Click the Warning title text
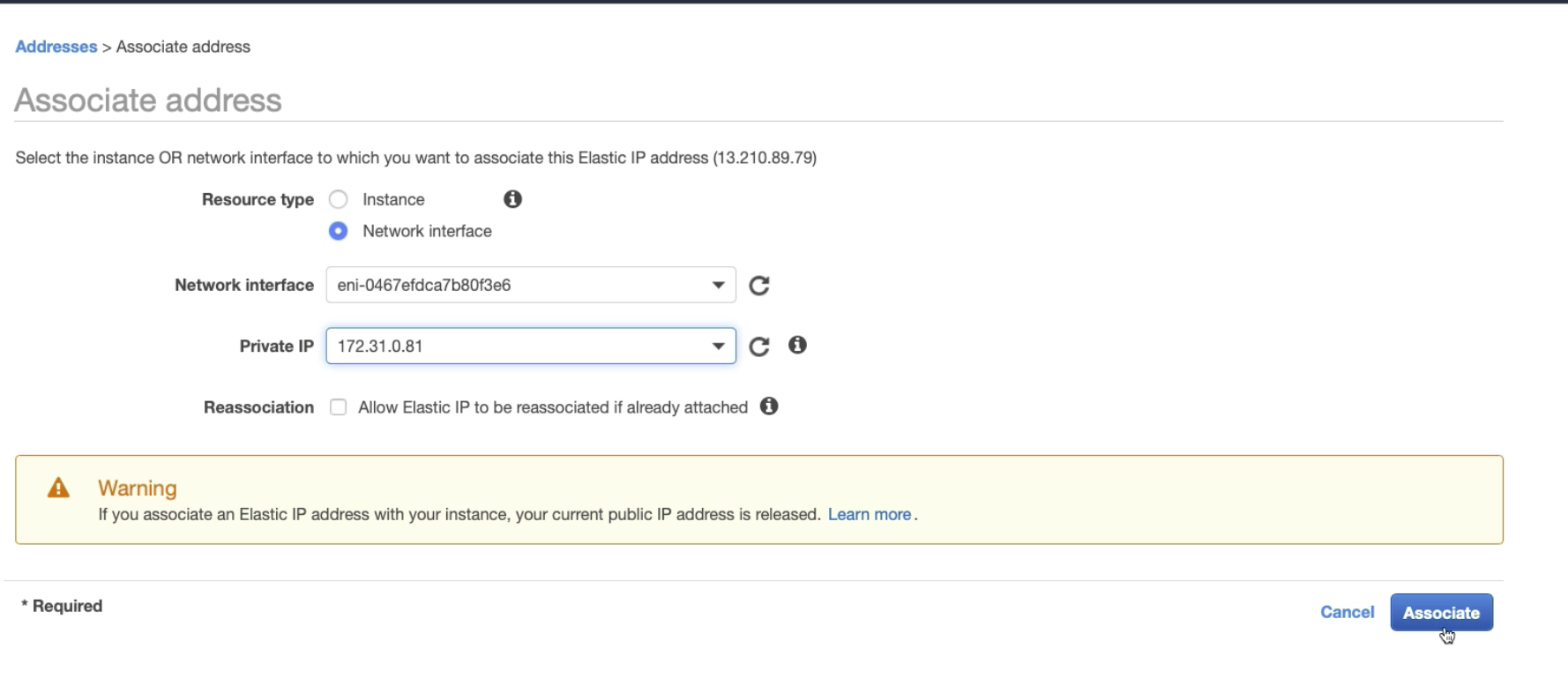This screenshot has width=1568, height=693. (138, 488)
